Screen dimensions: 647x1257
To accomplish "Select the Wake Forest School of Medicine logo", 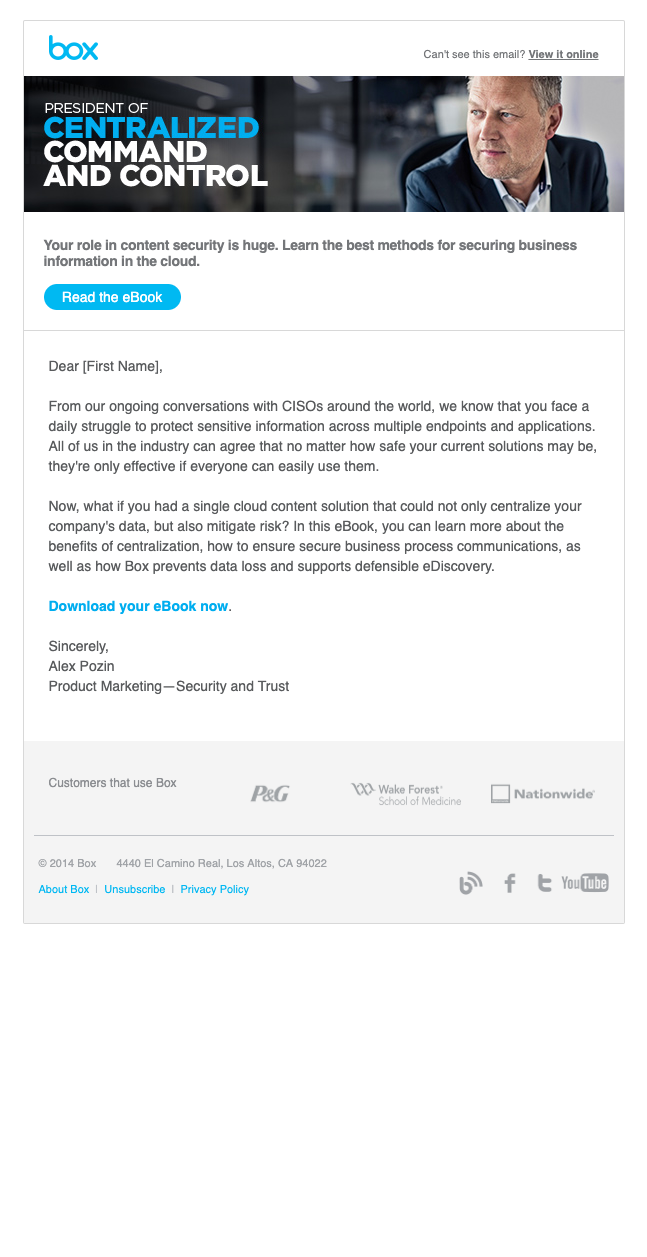I will click(406, 794).
